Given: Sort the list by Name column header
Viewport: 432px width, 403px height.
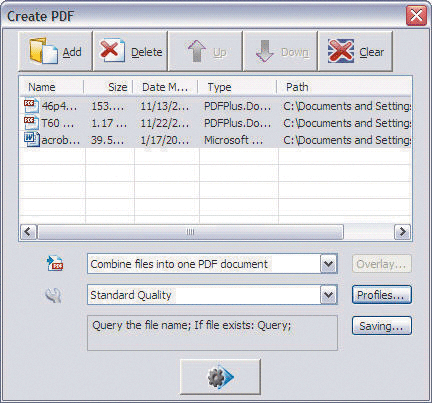Looking at the screenshot, I should tap(52, 87).
